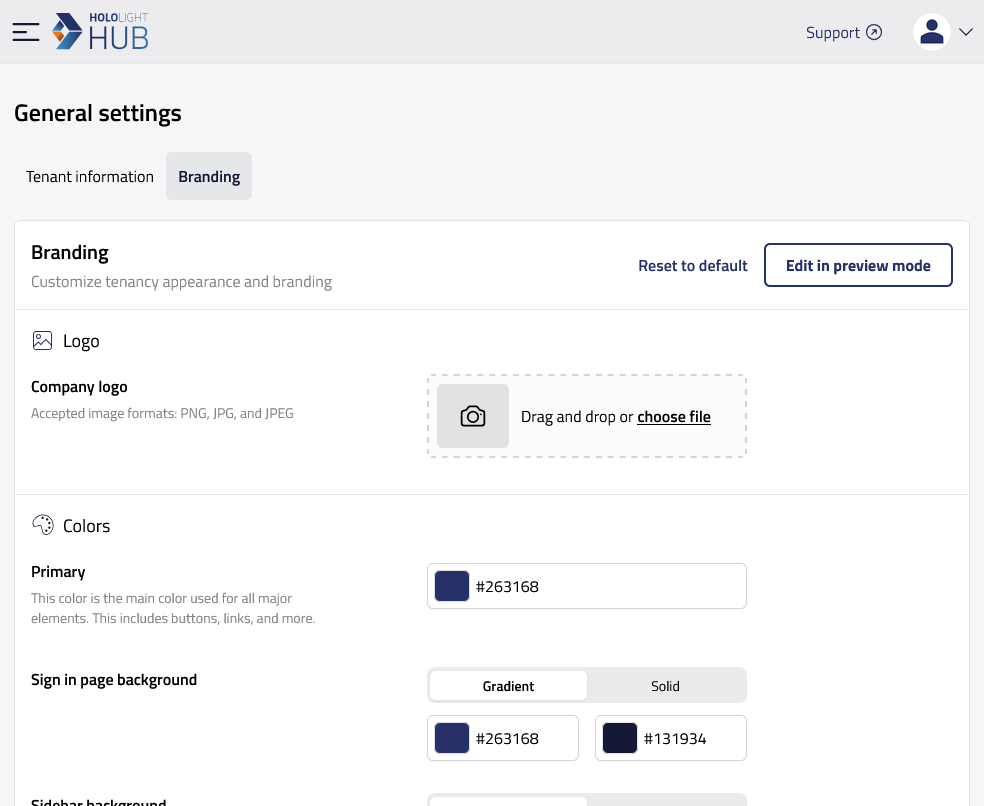Open the Support link

843,33
